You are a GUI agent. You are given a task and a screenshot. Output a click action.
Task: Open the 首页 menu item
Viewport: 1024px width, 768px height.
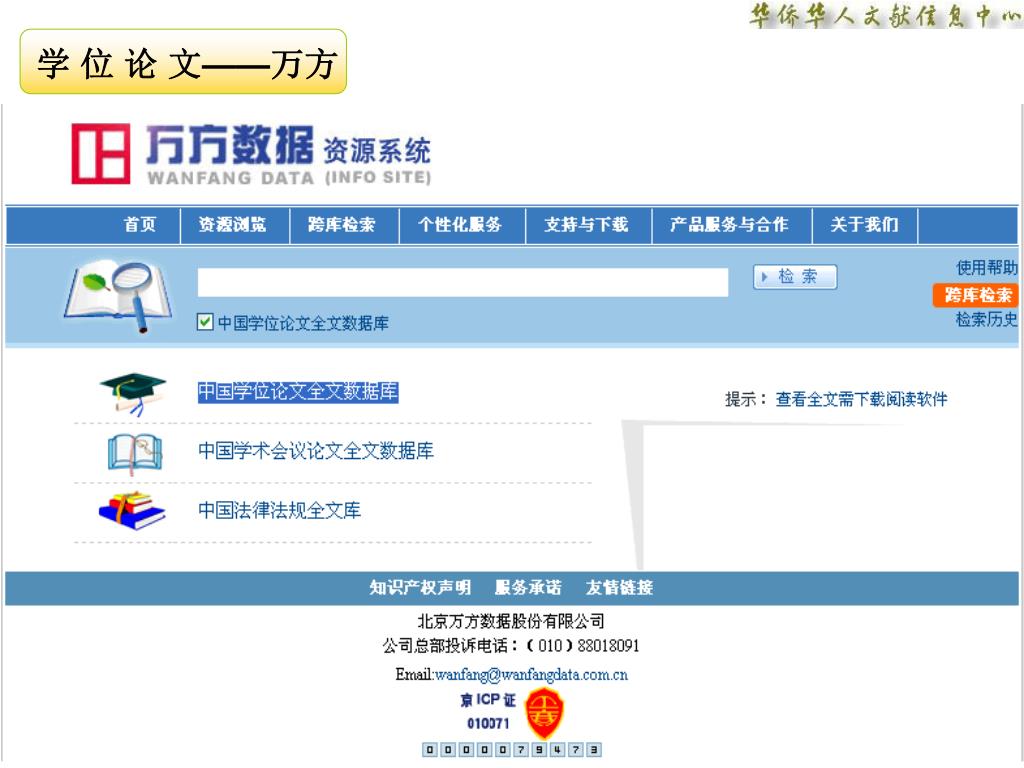[x=140, y=225]
